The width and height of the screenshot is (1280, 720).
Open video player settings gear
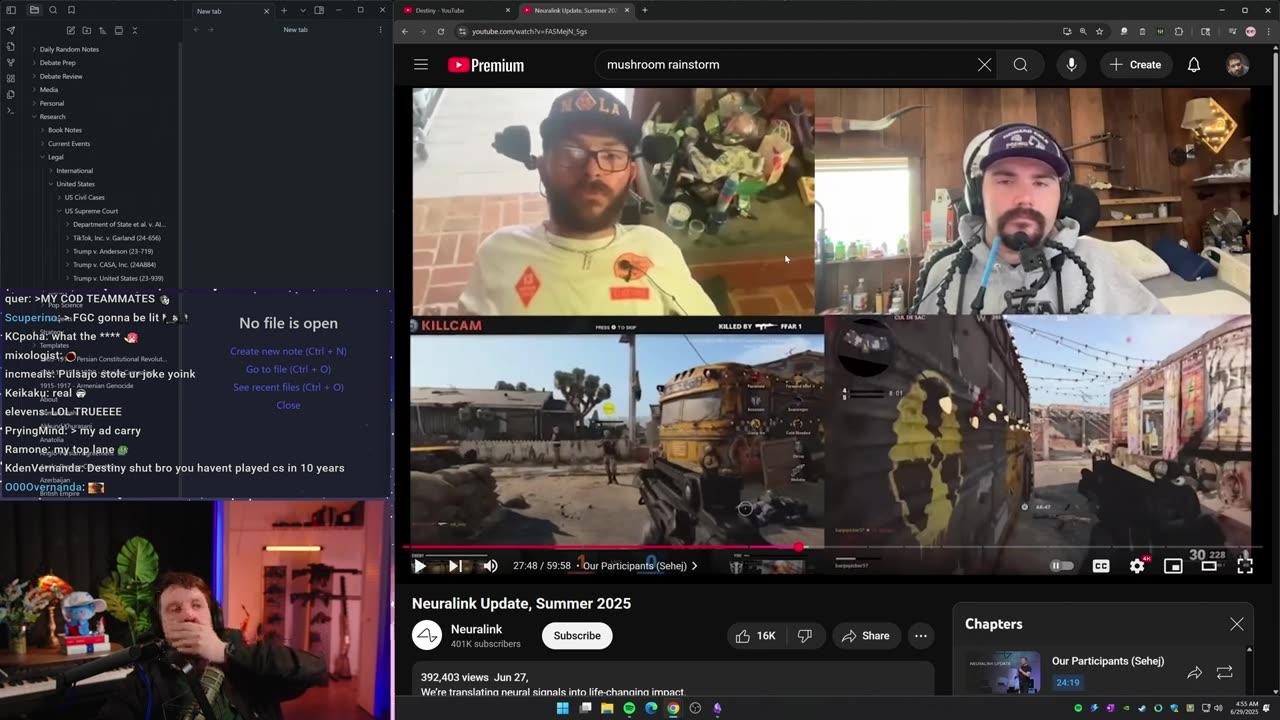tap(1137, 566)
